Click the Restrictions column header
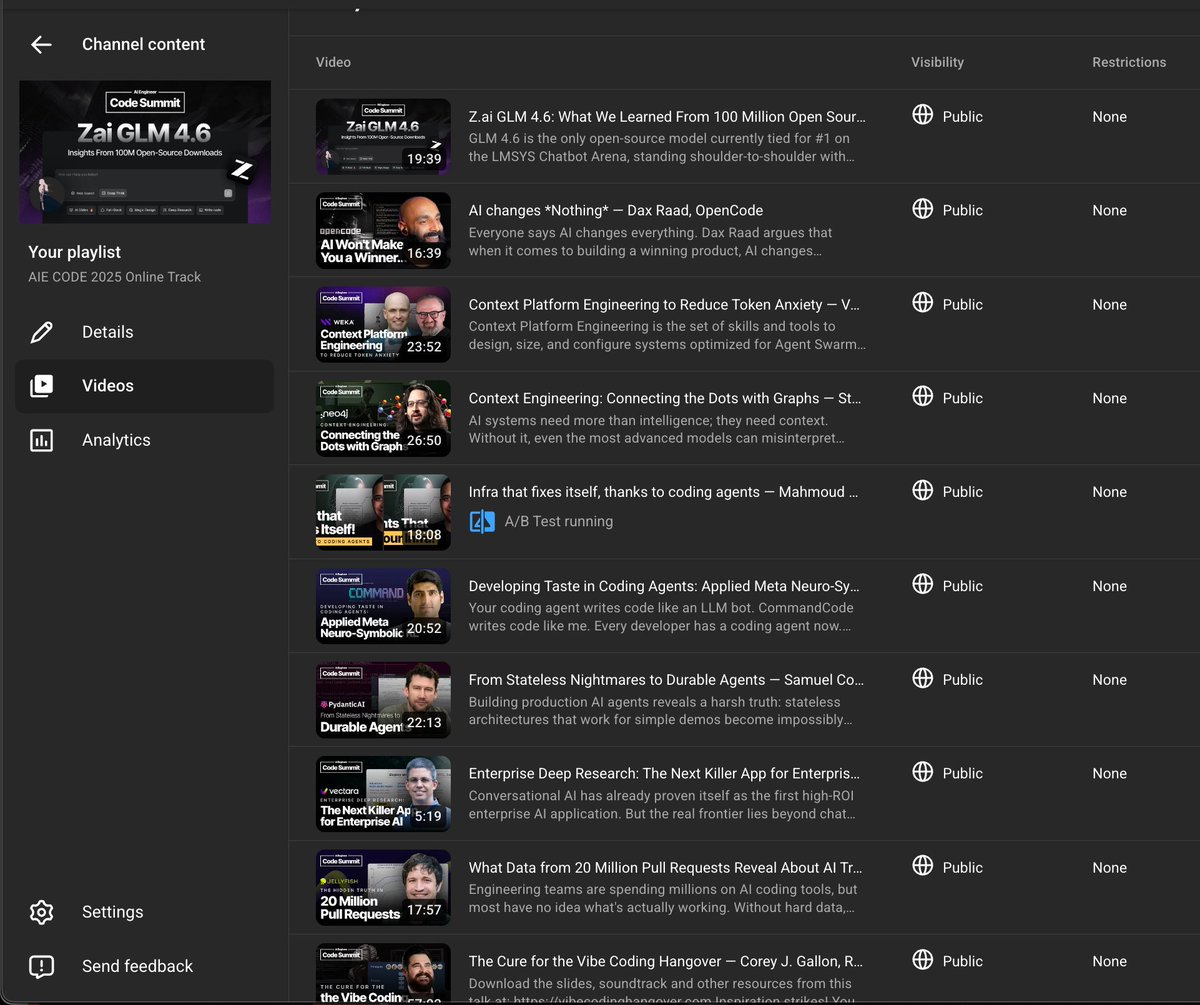This screenshot has width=1200, height=1005. pyautogui.click(x=1128, y=62)
